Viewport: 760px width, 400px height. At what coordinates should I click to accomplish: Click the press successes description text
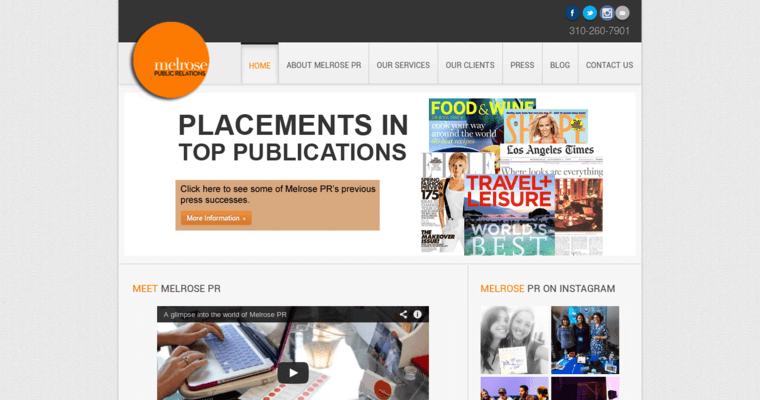click(x=278, y=194)
